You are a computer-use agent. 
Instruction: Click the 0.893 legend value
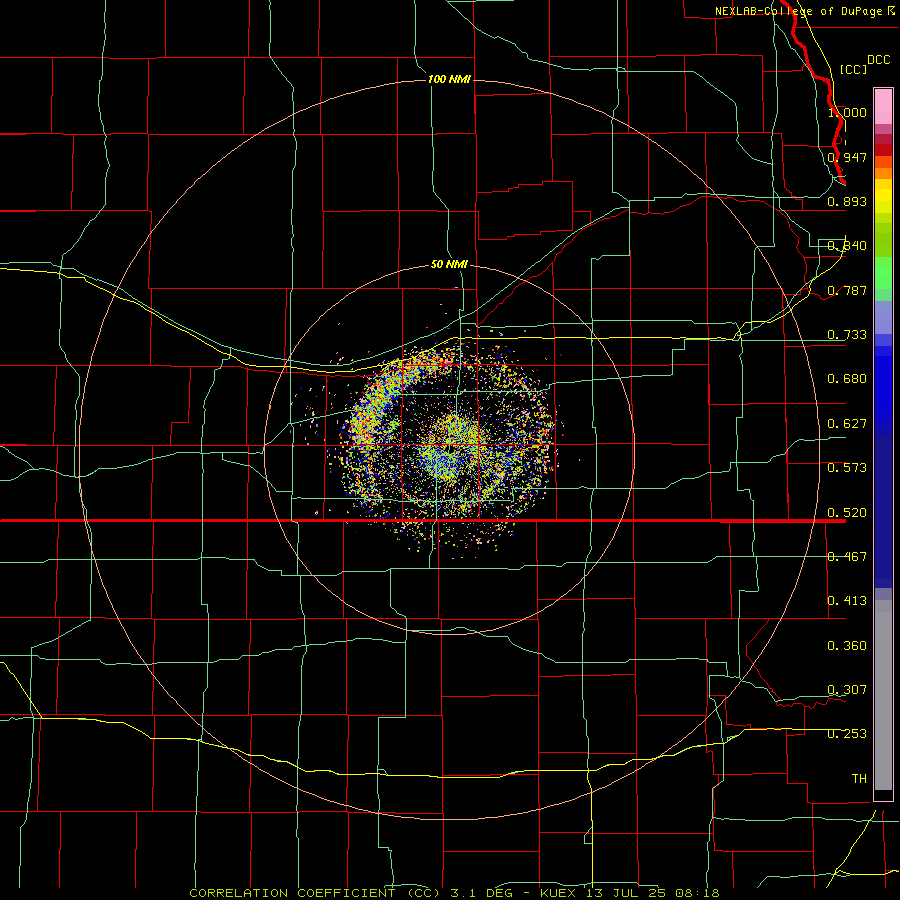click(847, 201)
